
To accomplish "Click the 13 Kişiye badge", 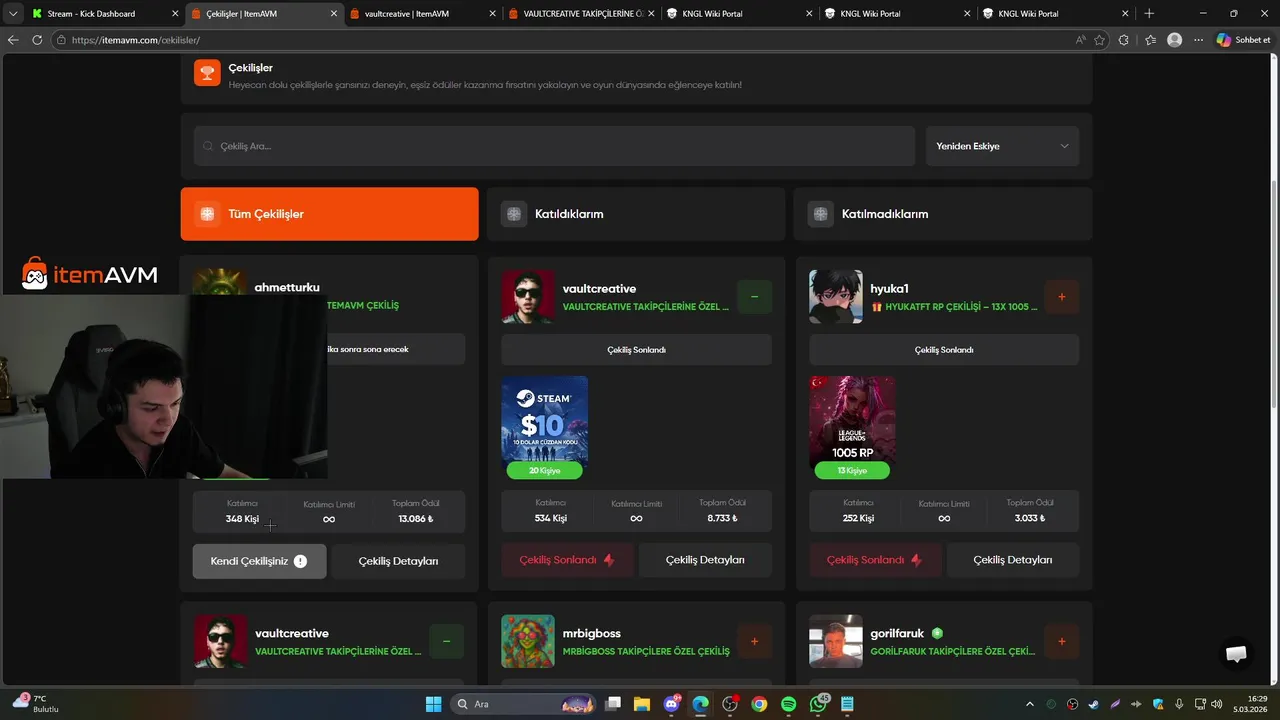I will pyautogui.click(x=852, y=470).
